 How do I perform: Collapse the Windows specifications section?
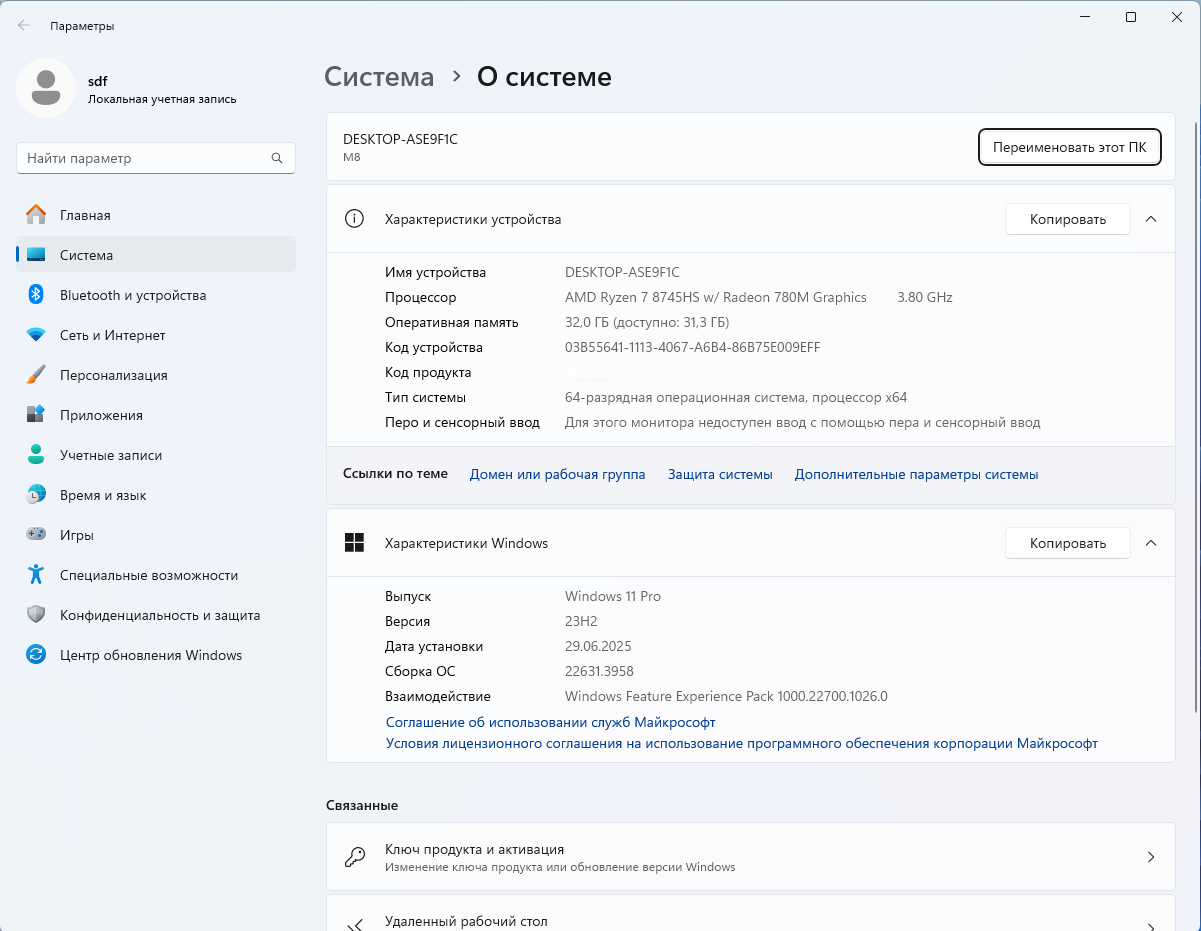pos(1150,543)
